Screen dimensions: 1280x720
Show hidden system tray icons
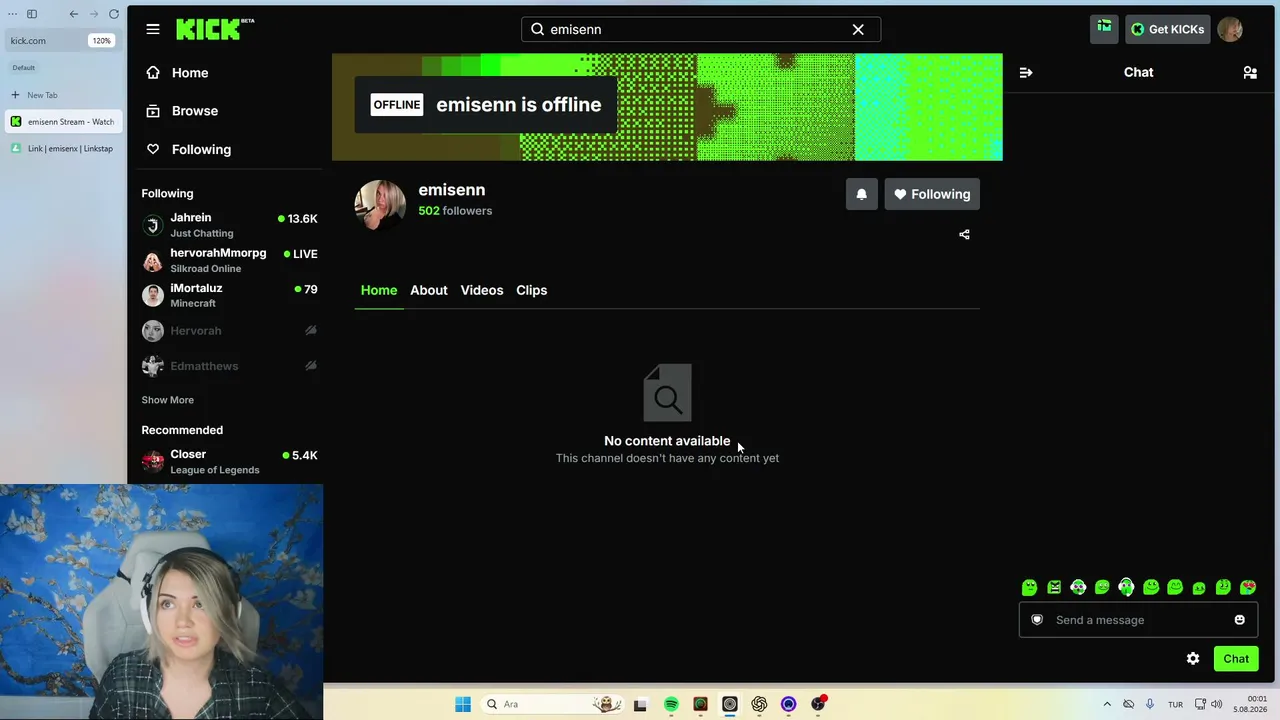[x=1107, y=704]
